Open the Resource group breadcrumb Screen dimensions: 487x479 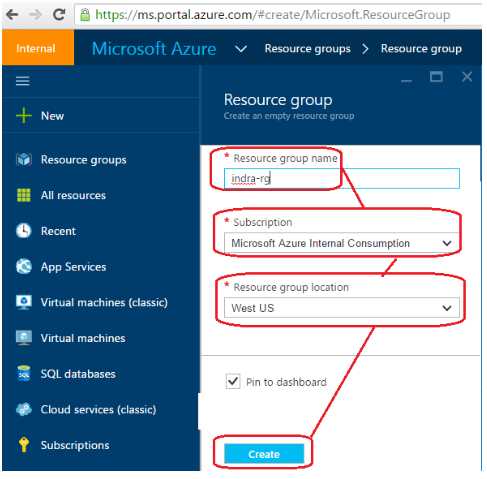tap(421, 49)
